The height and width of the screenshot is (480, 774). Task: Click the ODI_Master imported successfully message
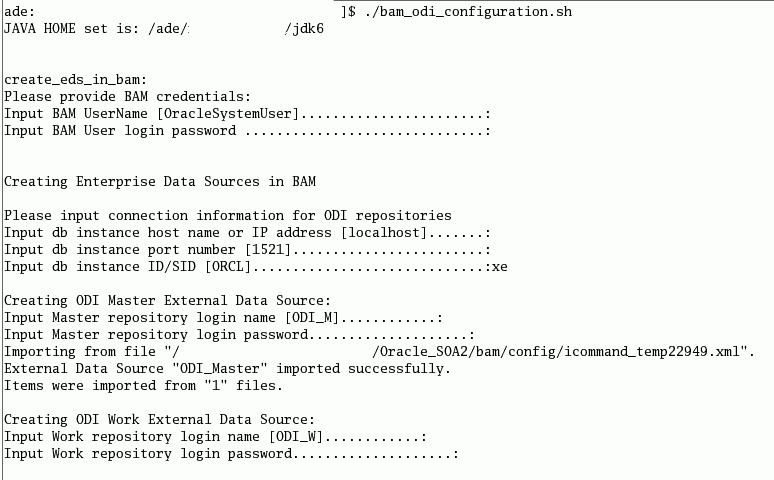click(x=228, y=368)
